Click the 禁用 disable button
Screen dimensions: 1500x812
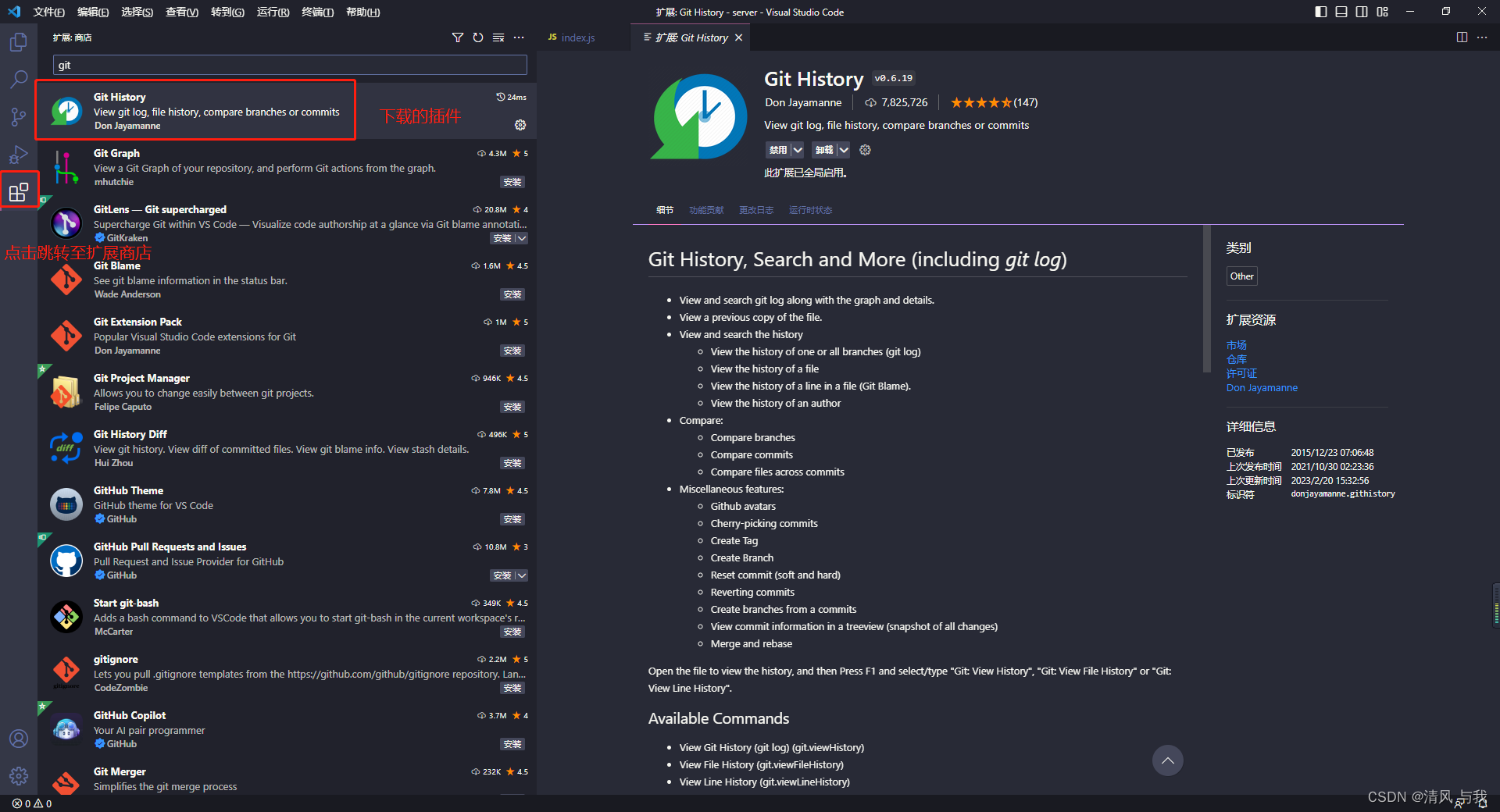click(x=778, y=150)
